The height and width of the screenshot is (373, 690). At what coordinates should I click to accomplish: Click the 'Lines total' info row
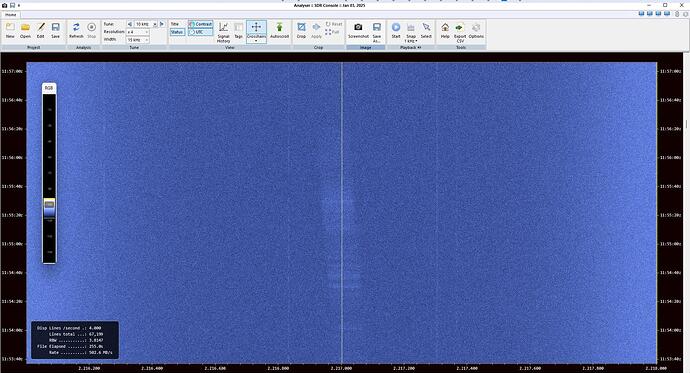75,334
